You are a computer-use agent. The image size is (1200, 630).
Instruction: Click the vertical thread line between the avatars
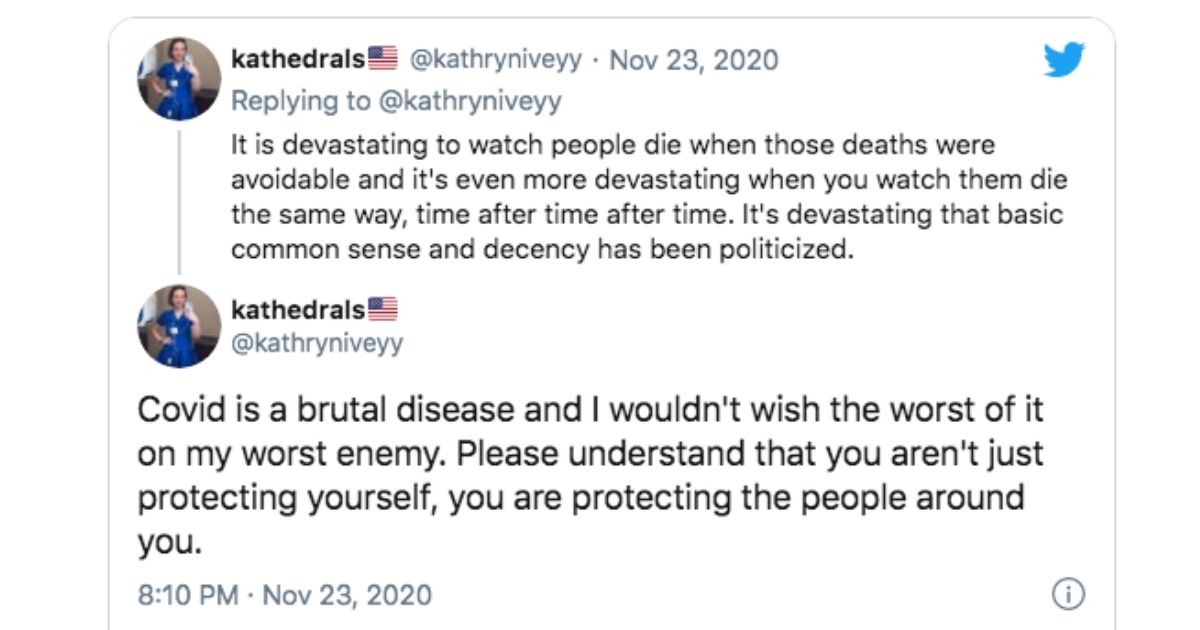(x=179, y=200)
